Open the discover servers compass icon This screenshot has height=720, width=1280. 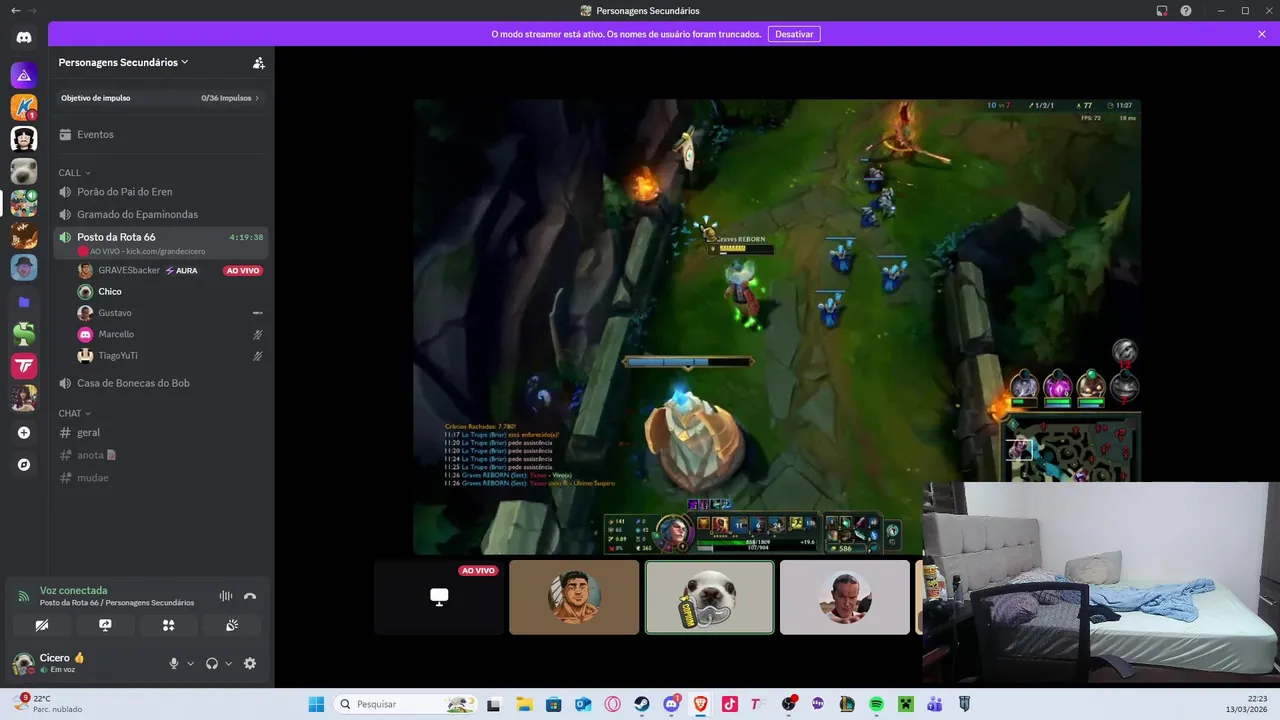click(24, 465)
